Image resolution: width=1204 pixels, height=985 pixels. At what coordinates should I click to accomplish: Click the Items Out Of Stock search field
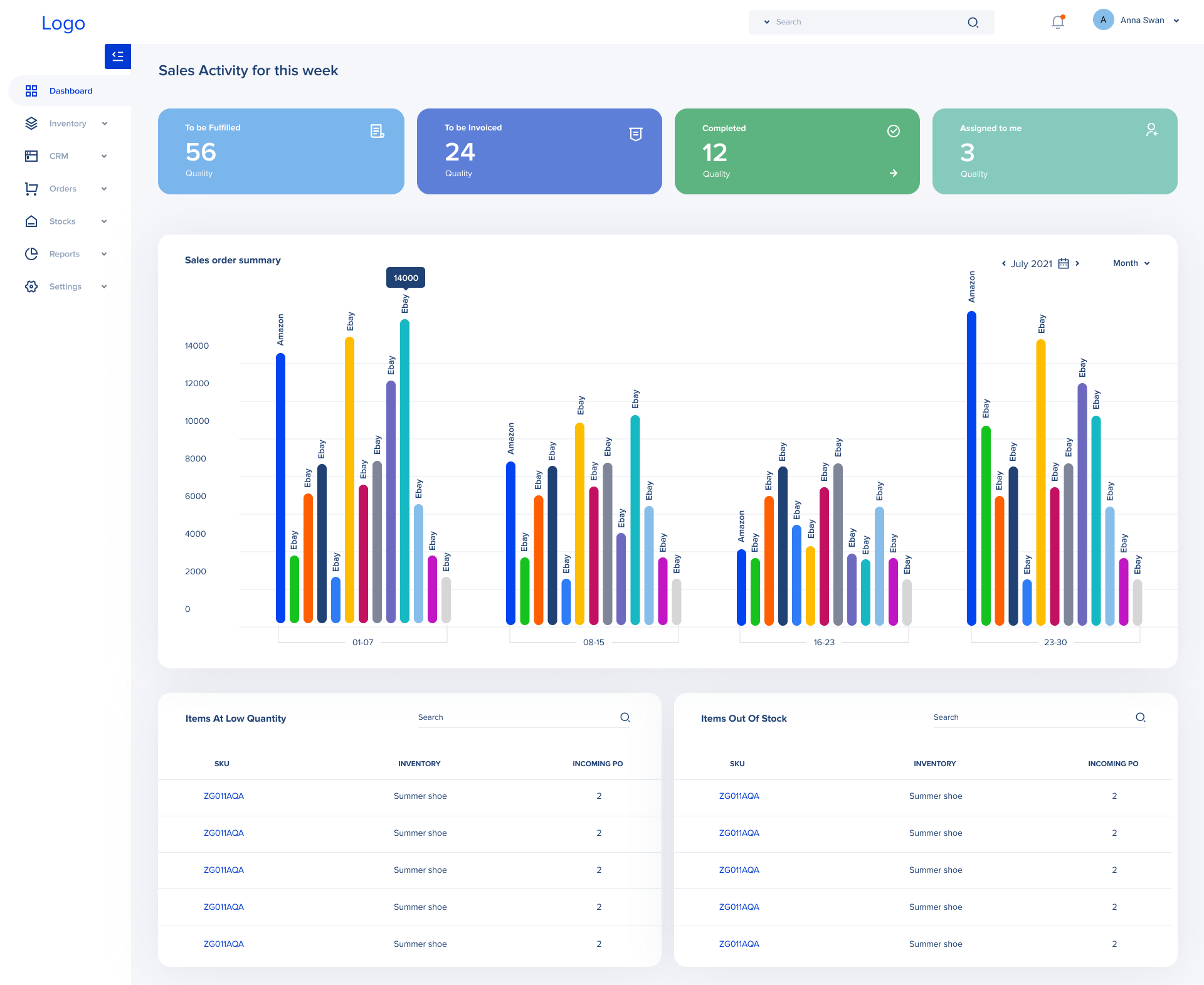(x=1040, y=717)
